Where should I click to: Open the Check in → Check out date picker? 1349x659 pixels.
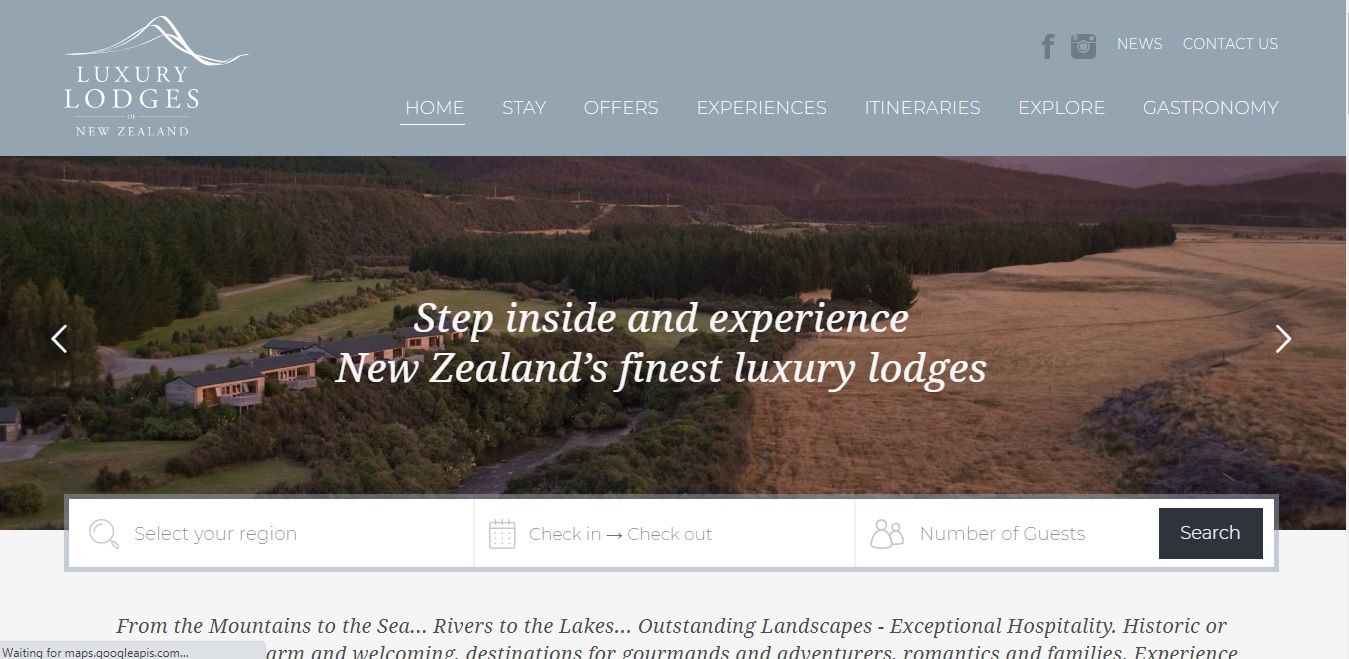[665, 533]
